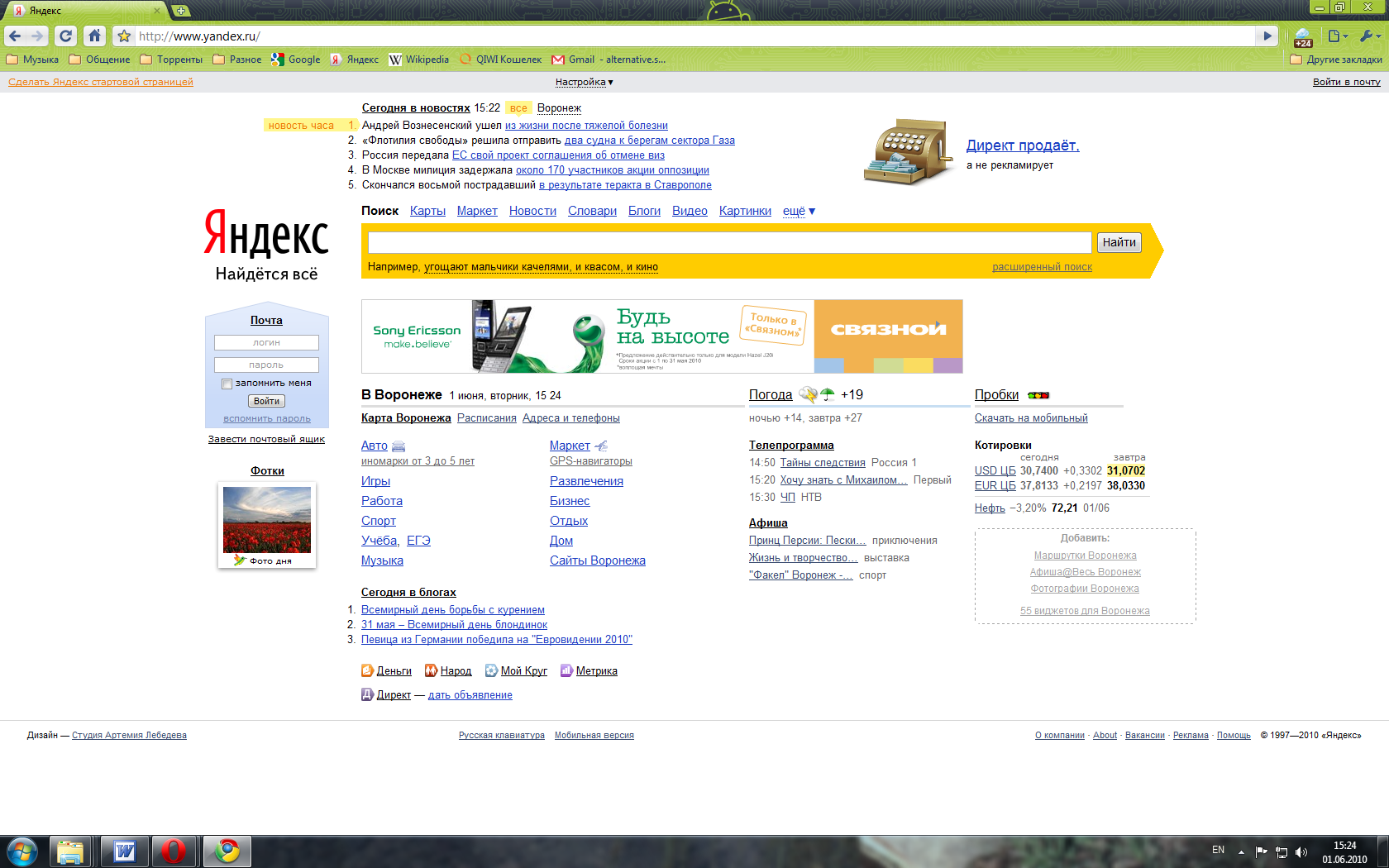
Task: Open the Настройка dropdown
Action: click(584, 82)
